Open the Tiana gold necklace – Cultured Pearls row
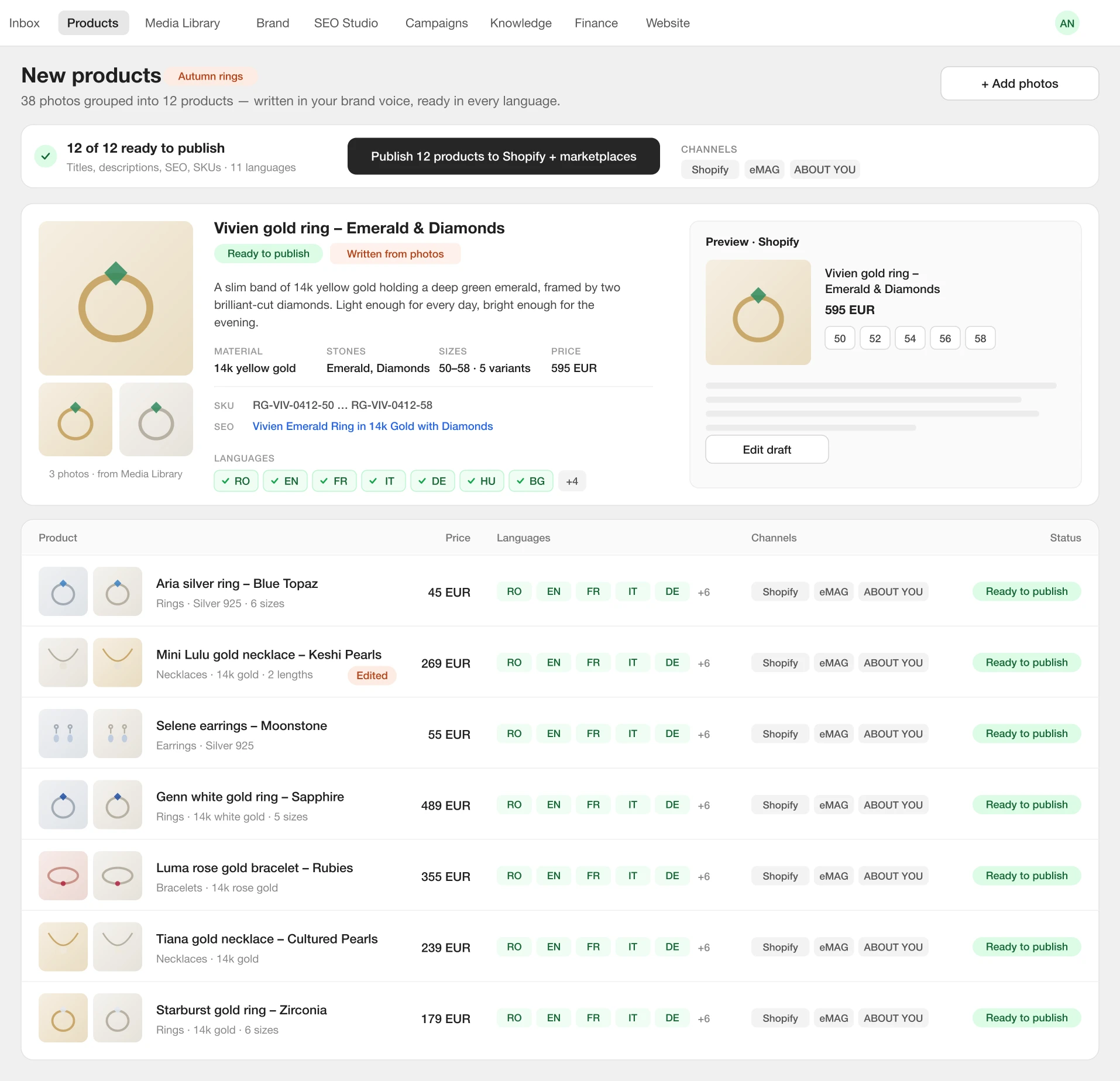This screenshot has width=1120, height=1081. pyautogui.click(x=560, y=947)
